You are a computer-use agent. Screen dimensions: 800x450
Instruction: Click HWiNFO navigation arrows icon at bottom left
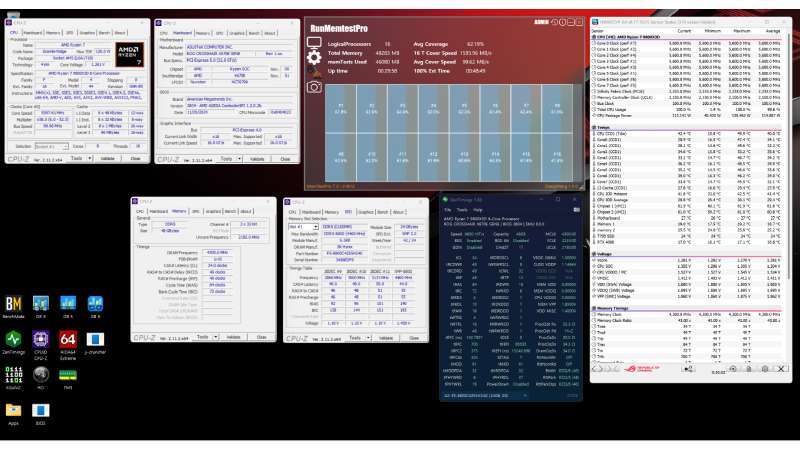(597, 368)
